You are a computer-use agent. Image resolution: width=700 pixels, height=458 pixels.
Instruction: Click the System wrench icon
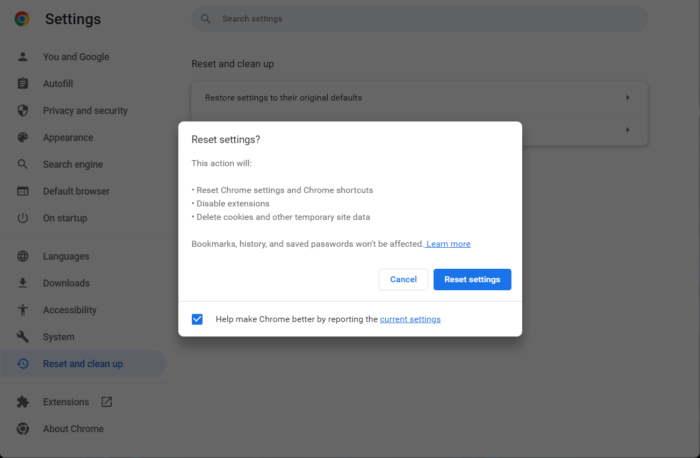(x=23, y=337)
